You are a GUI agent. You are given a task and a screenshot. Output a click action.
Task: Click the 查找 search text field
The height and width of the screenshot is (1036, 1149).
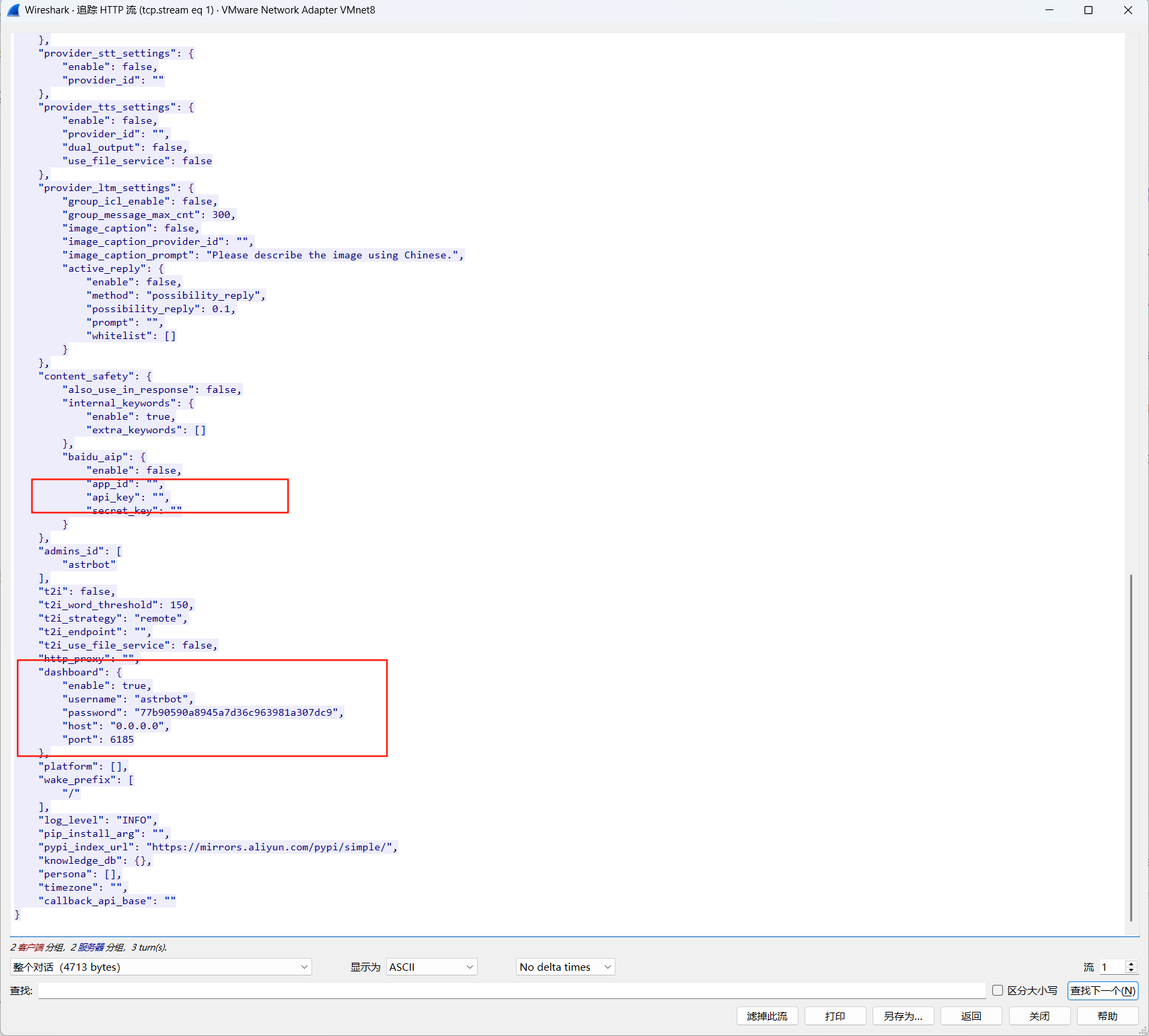pyautogui.click(x=512, y=990)
